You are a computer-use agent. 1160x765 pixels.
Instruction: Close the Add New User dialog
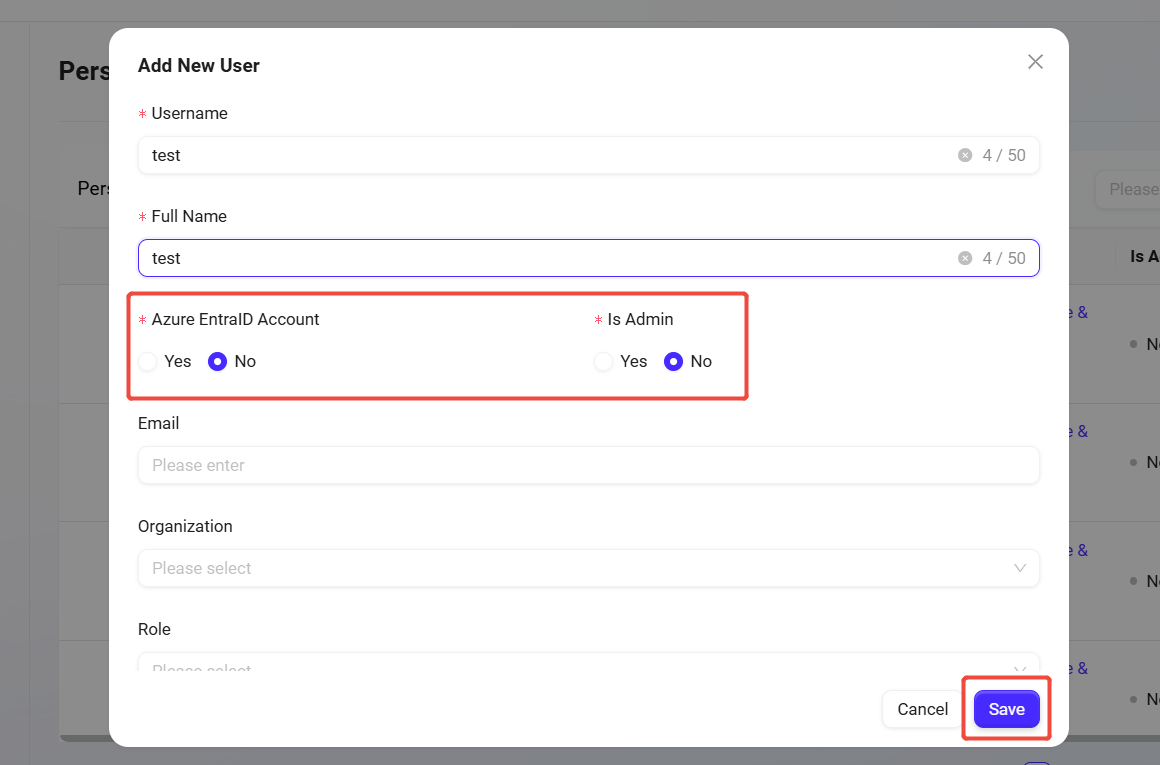pyautogui.click(x=1035, y=62)
